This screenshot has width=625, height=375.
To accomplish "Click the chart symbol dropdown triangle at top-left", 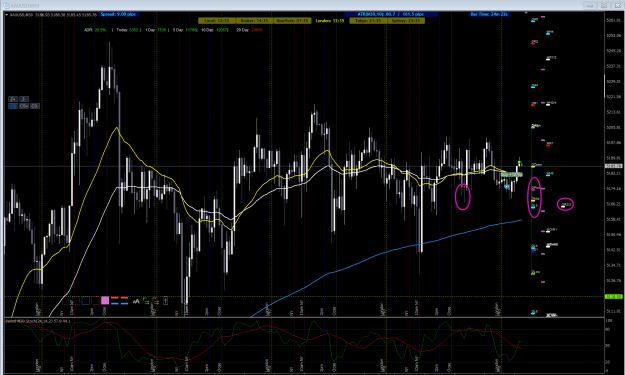I will coord(7,15).
